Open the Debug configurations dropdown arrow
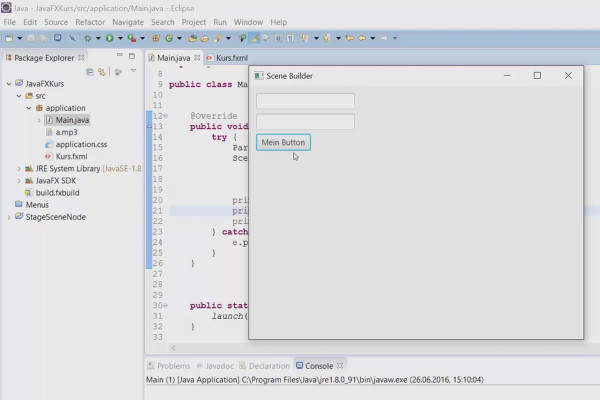Viewport: 600px width, 400px height. pos(98,38)
